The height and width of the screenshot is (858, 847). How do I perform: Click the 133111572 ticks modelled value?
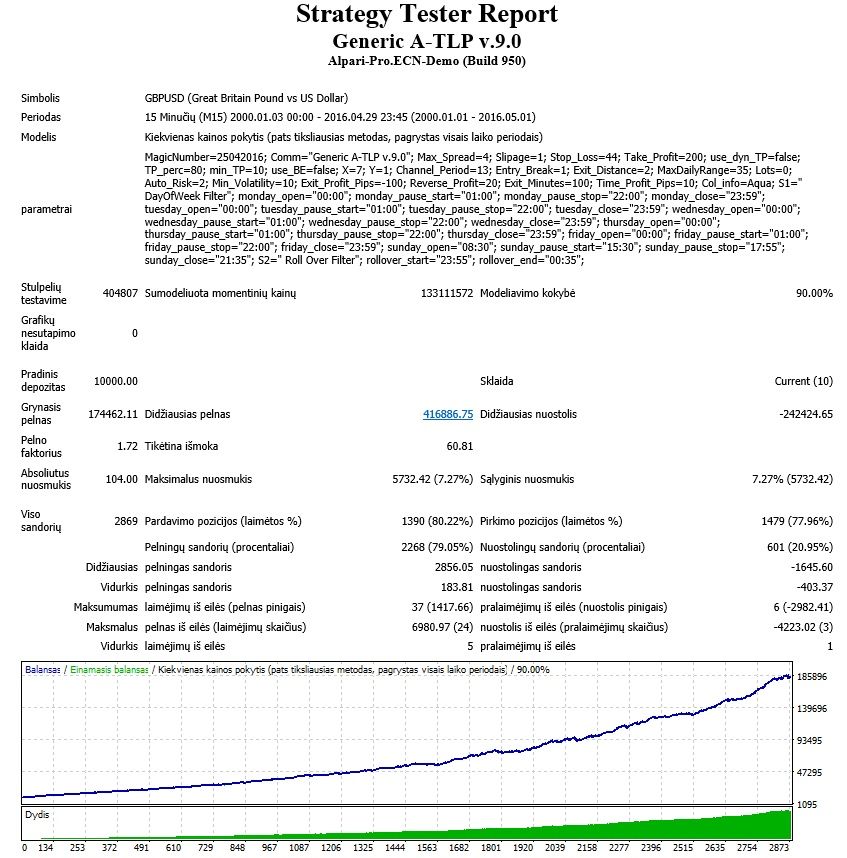[446, 293]
